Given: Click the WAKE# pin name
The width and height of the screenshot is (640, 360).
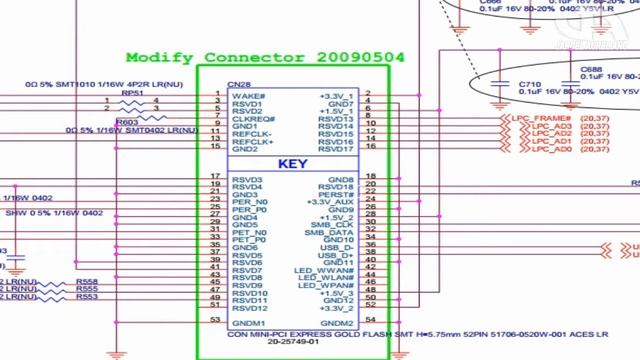Looking at the screenshot, I should coord(249,96).
